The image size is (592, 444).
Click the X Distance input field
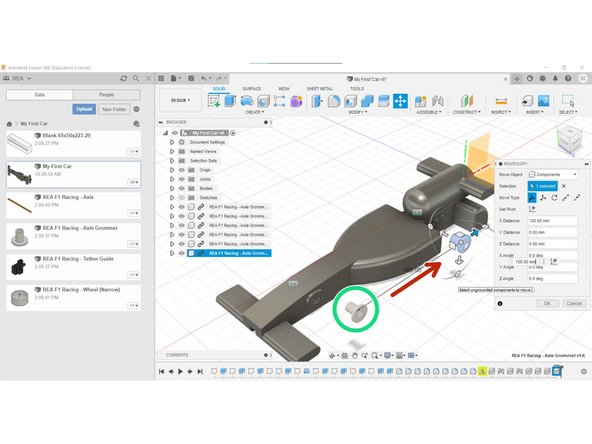(x=553, y=221)
